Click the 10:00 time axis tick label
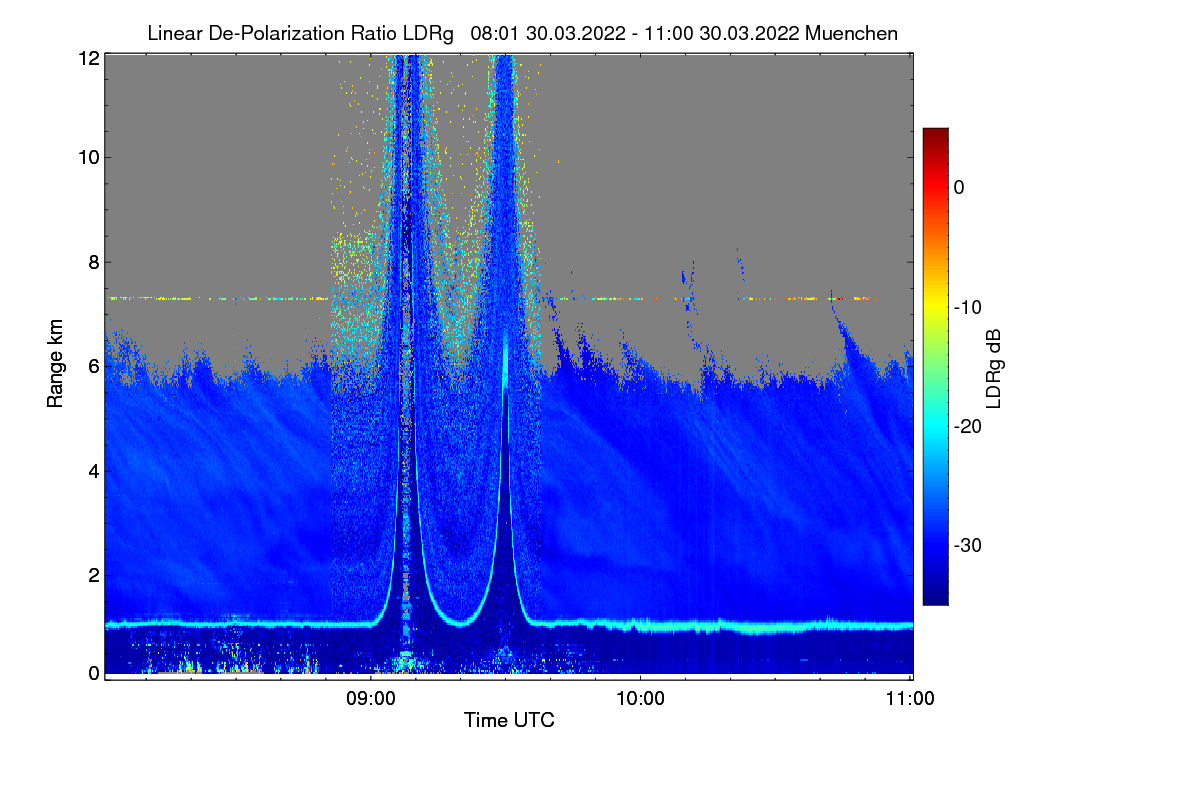 (640, 699)
